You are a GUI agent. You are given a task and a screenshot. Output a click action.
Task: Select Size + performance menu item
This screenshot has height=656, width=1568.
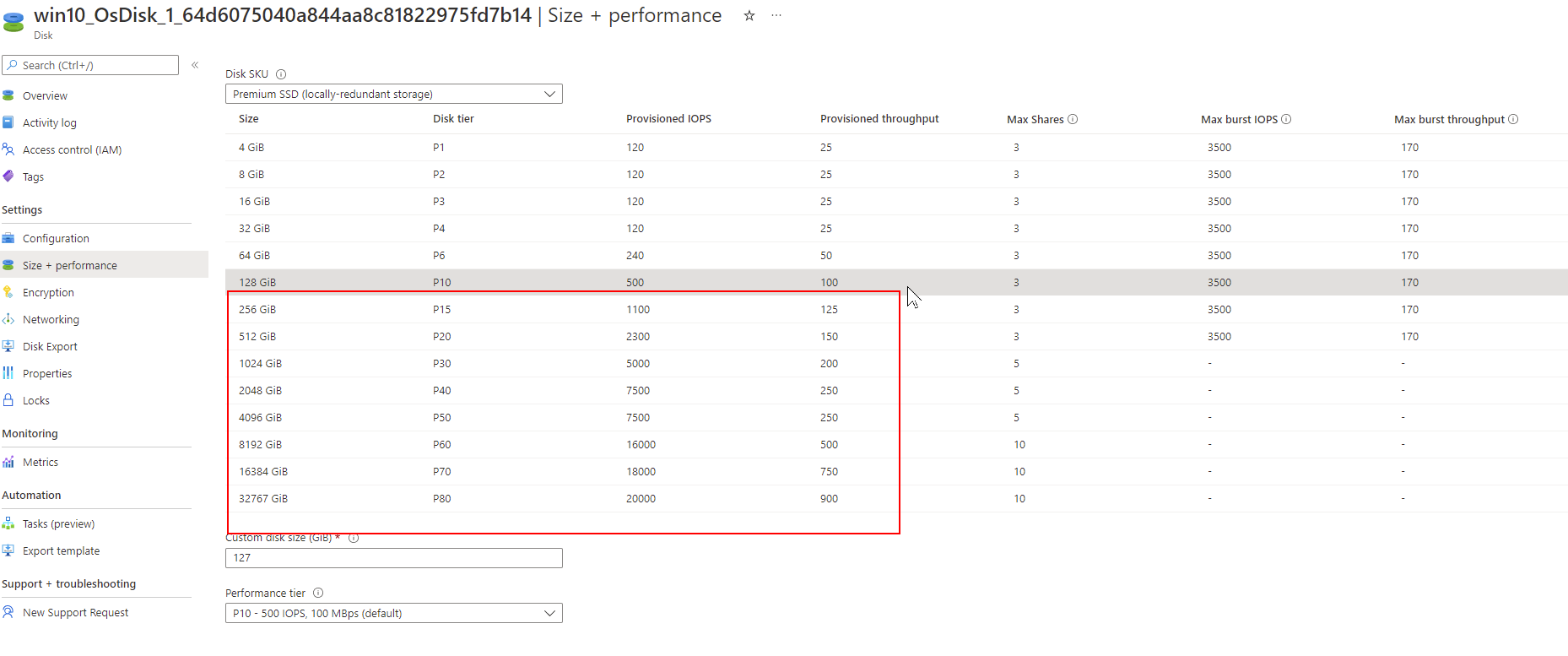[x=70, y=265]
